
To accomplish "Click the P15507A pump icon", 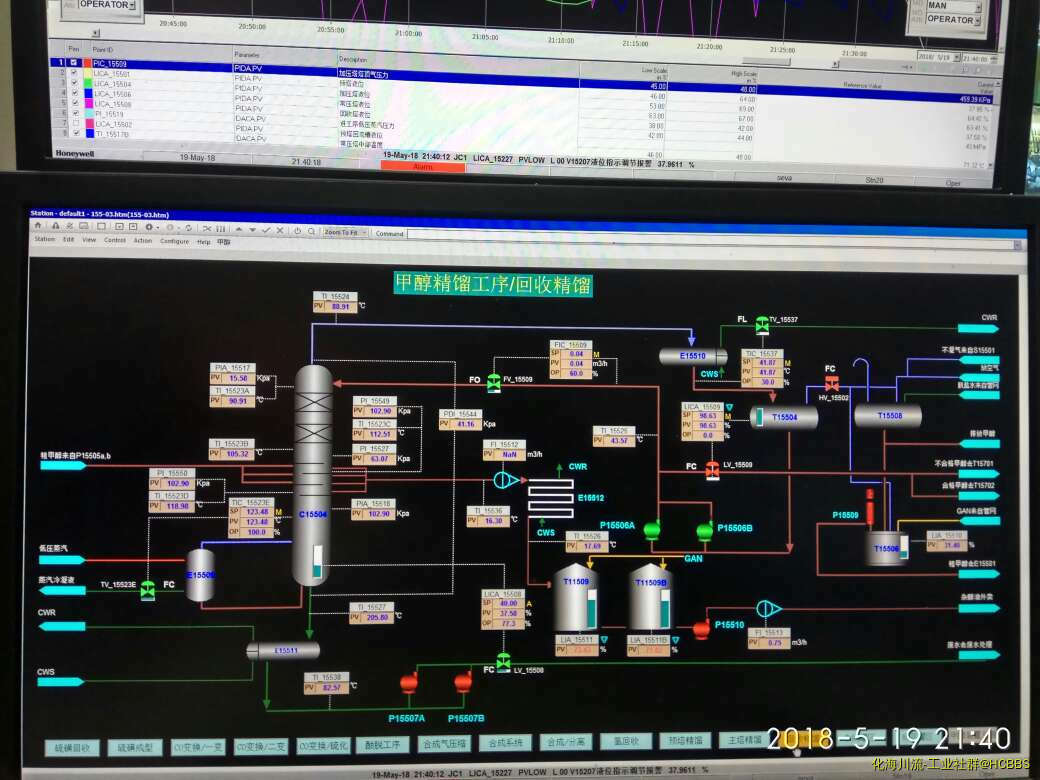I will [x=408, y=683].
